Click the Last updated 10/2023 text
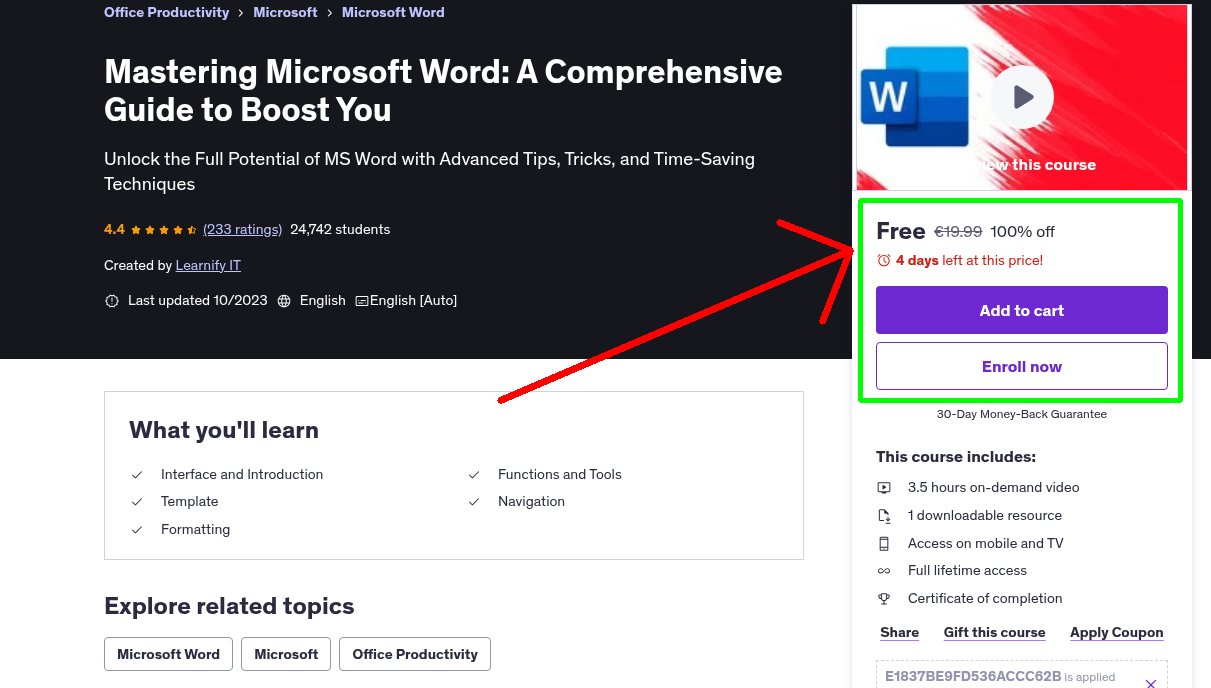 (x=198, y=301)
